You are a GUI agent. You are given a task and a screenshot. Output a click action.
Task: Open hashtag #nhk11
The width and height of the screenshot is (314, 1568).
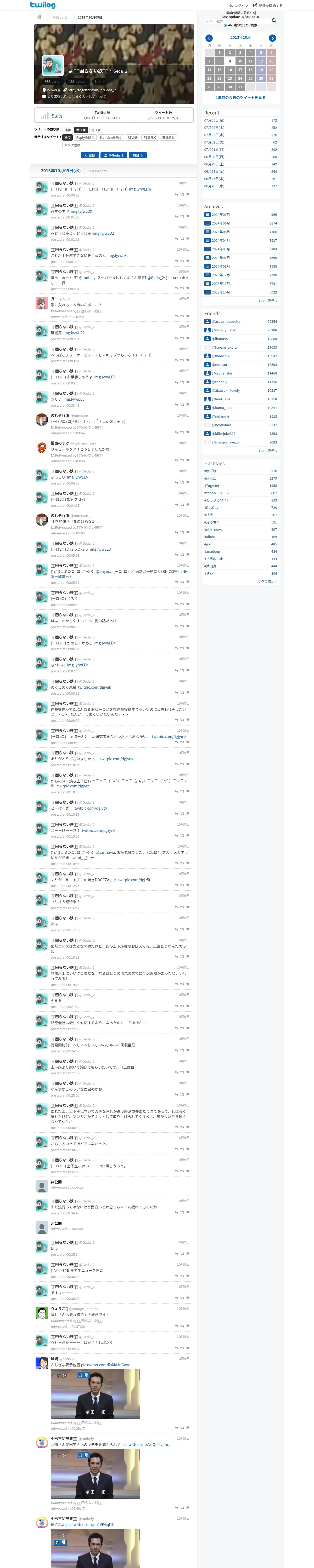click(210, 479)
